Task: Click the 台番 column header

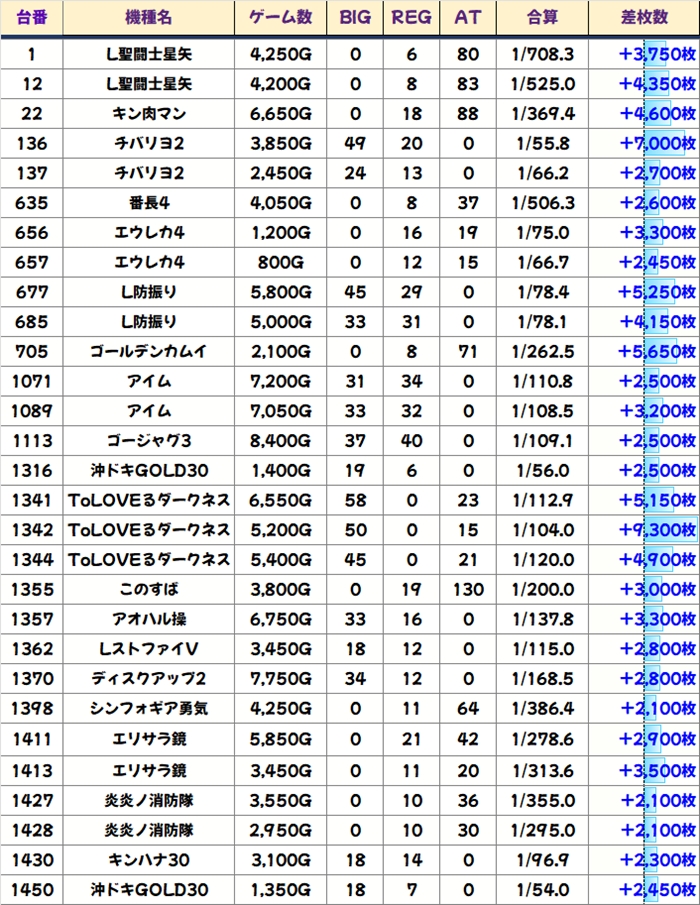Action: pyautogui.click(x=32, y=18)
